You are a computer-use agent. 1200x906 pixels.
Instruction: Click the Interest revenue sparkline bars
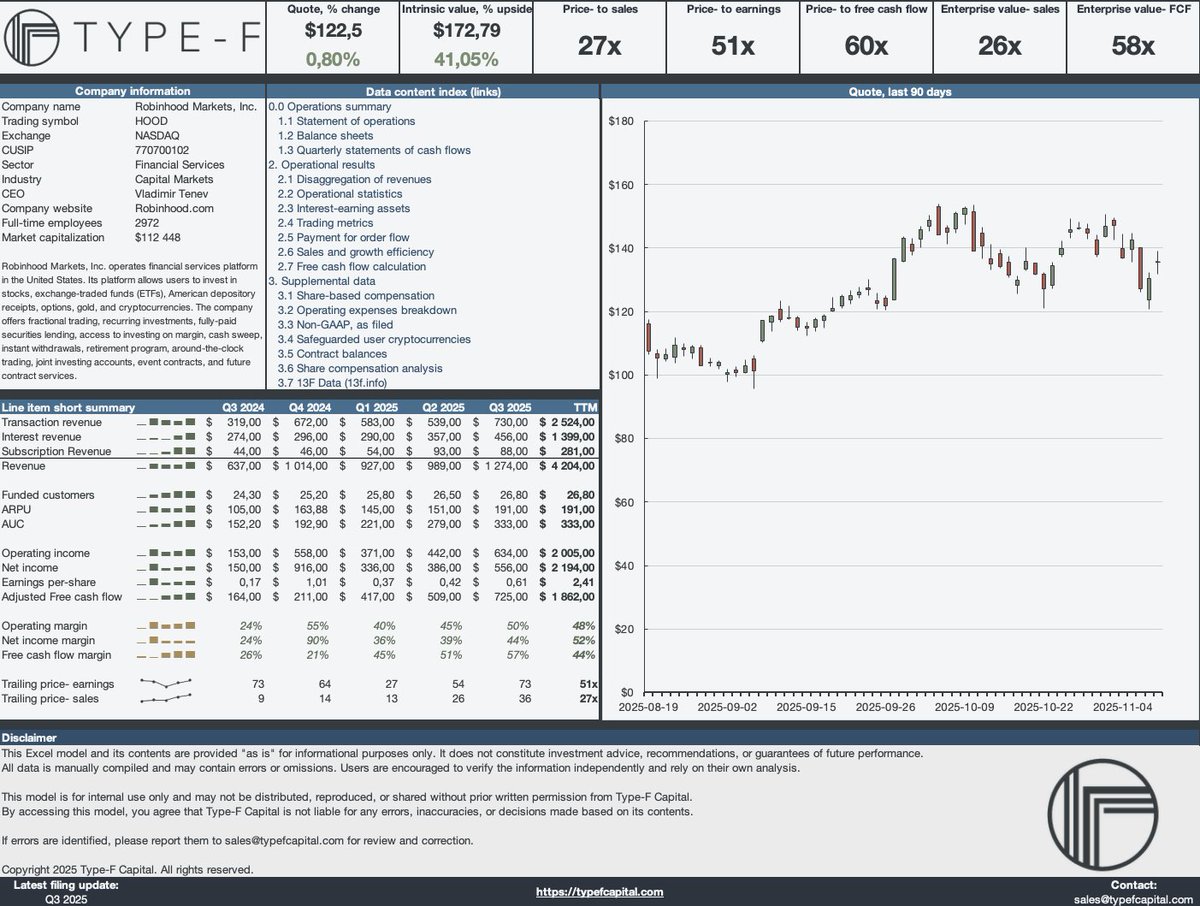coord(165,437)
